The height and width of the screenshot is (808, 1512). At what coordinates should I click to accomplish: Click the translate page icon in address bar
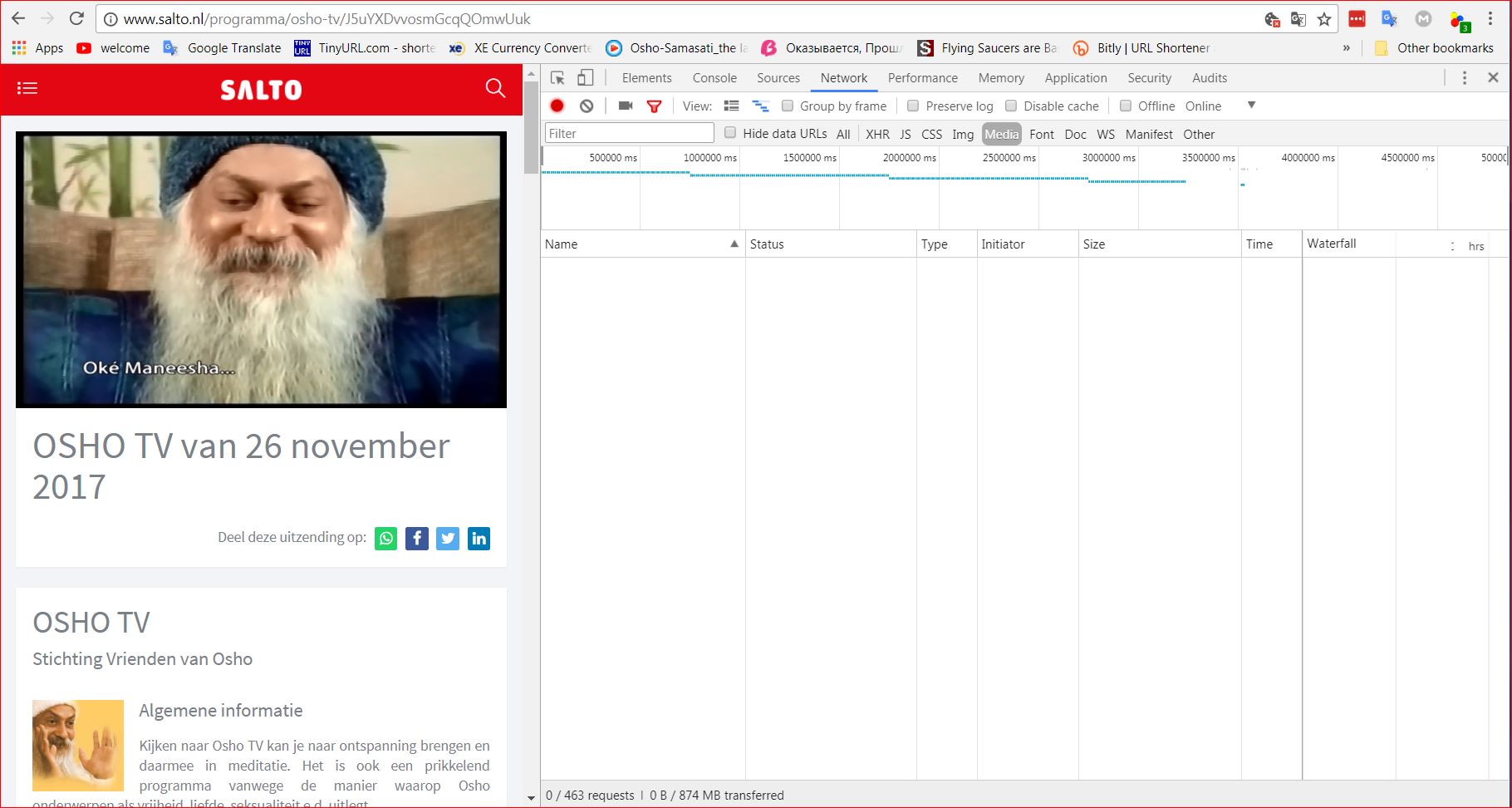click(x=1298, y=19)
